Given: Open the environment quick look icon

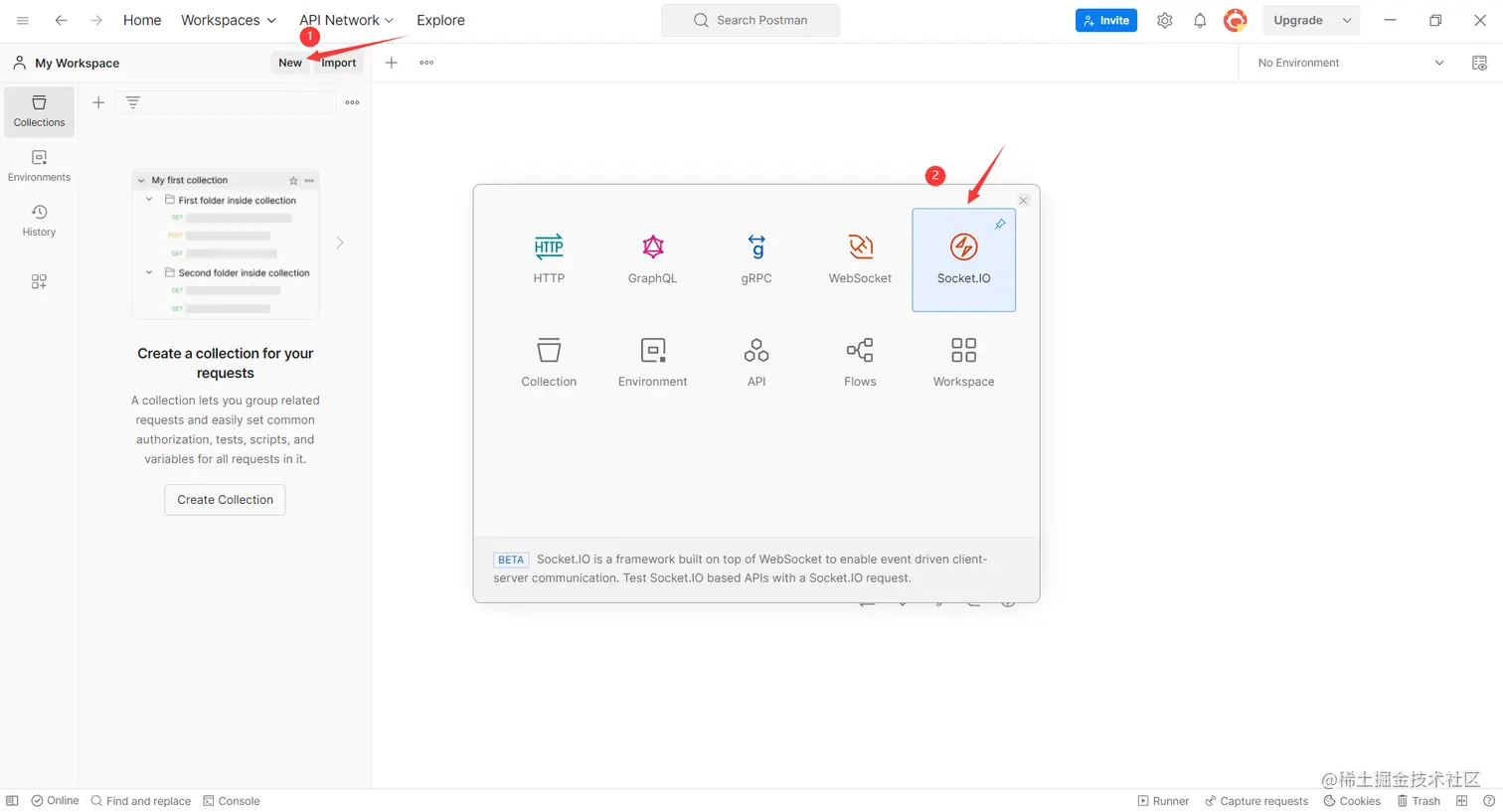Looking at the screenshot, I should point(1479,63).
